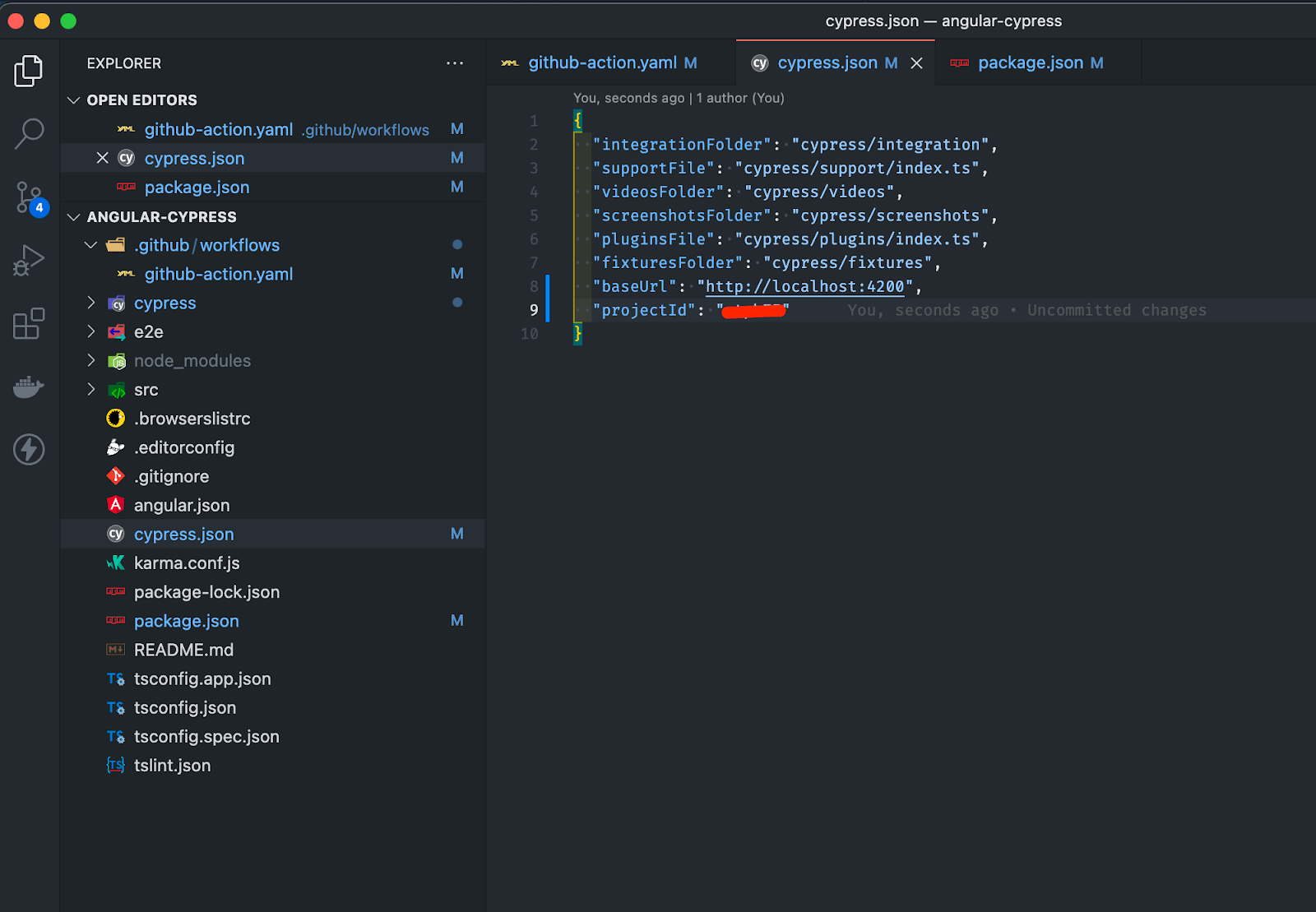Screen dimensions: 1316x912
Task: Close the cypress.json editor tab
Action: [916, 63]
